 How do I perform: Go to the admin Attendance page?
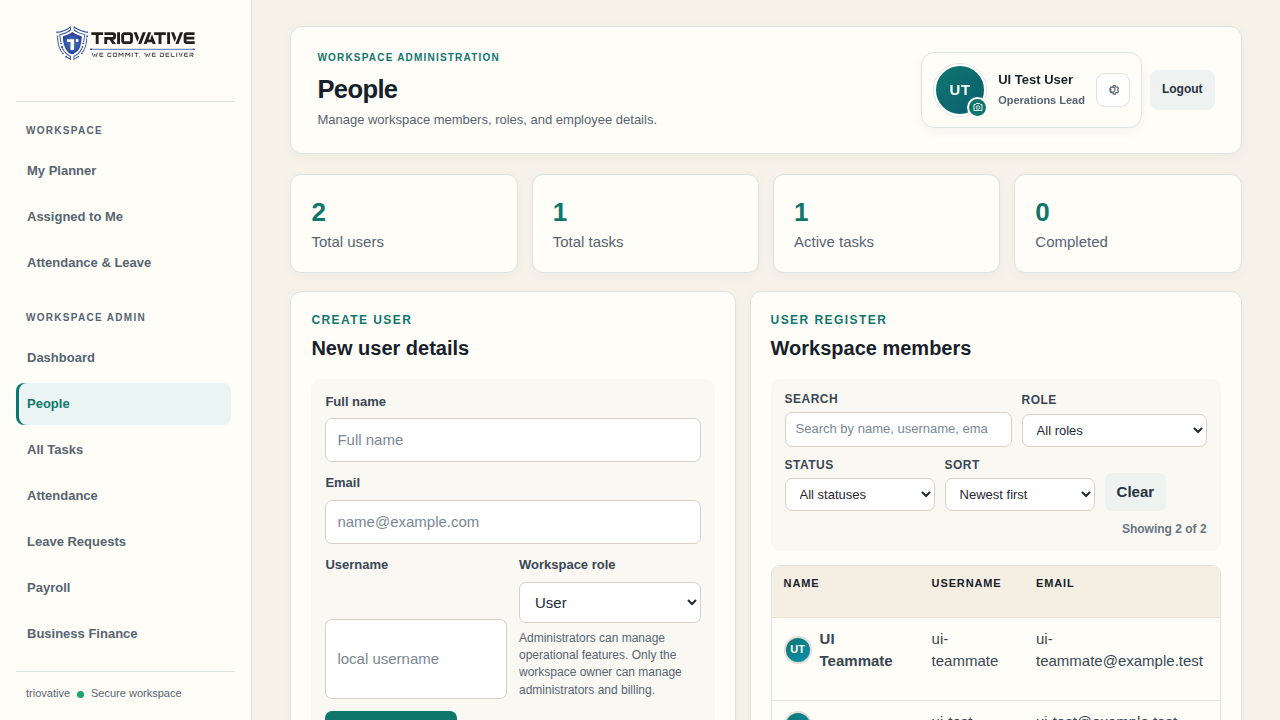(124, 496)
